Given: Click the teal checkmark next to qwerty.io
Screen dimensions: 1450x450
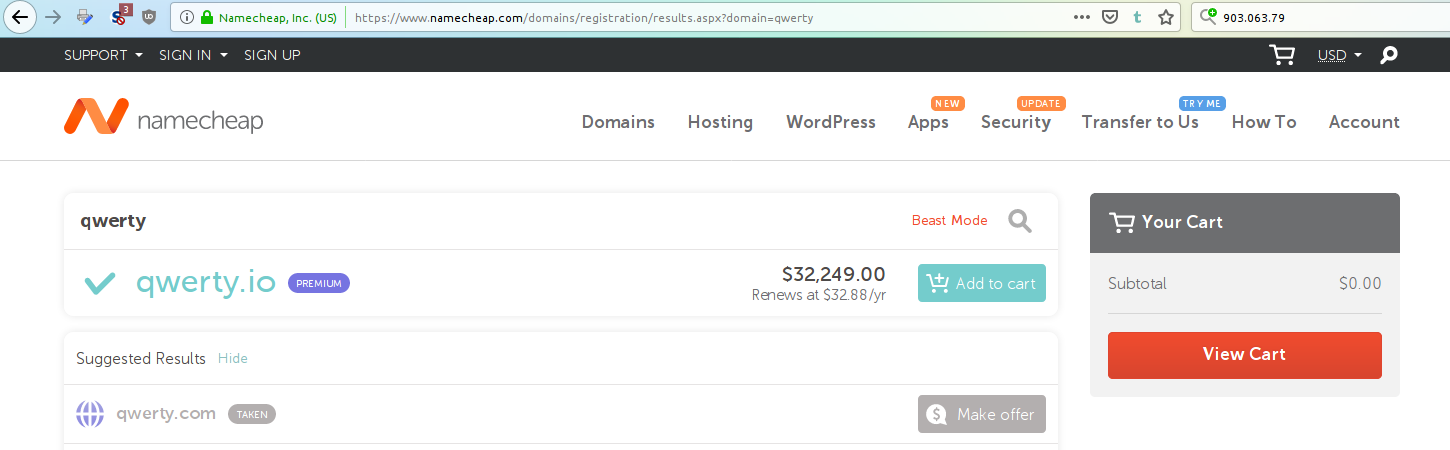Looking at the screenshot, I should (100, 283).
